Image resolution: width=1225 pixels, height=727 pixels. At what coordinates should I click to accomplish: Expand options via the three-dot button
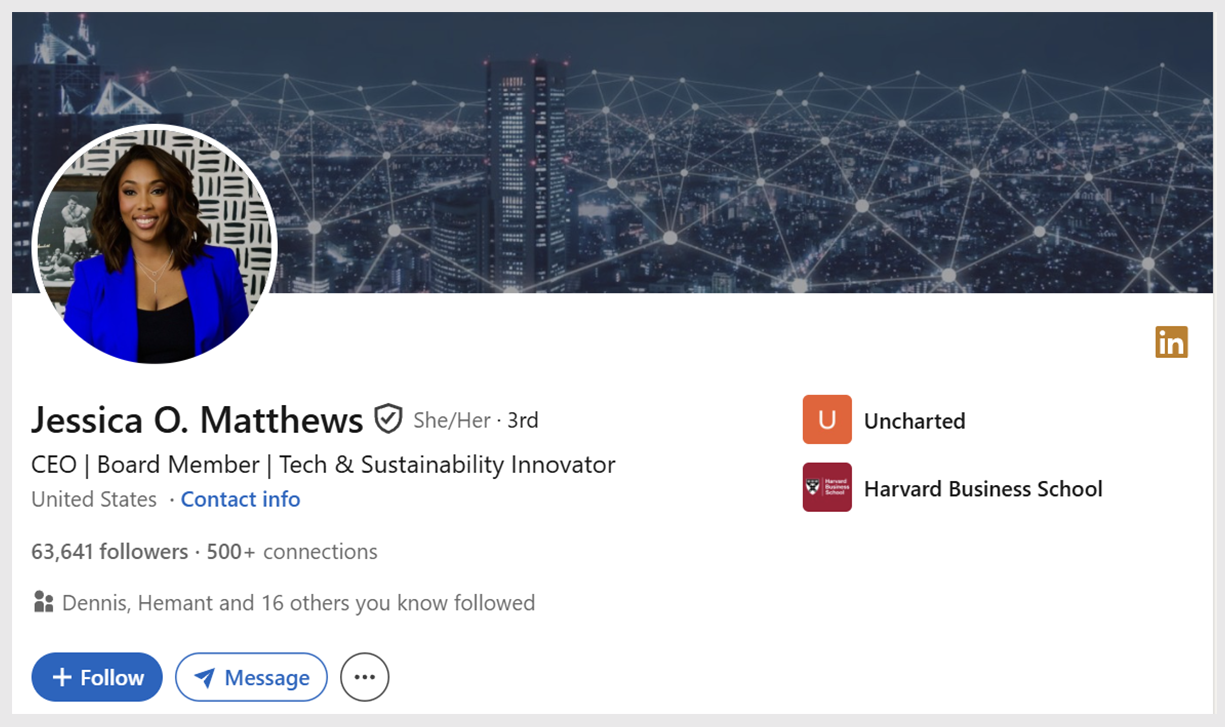(x=364, y=677)
